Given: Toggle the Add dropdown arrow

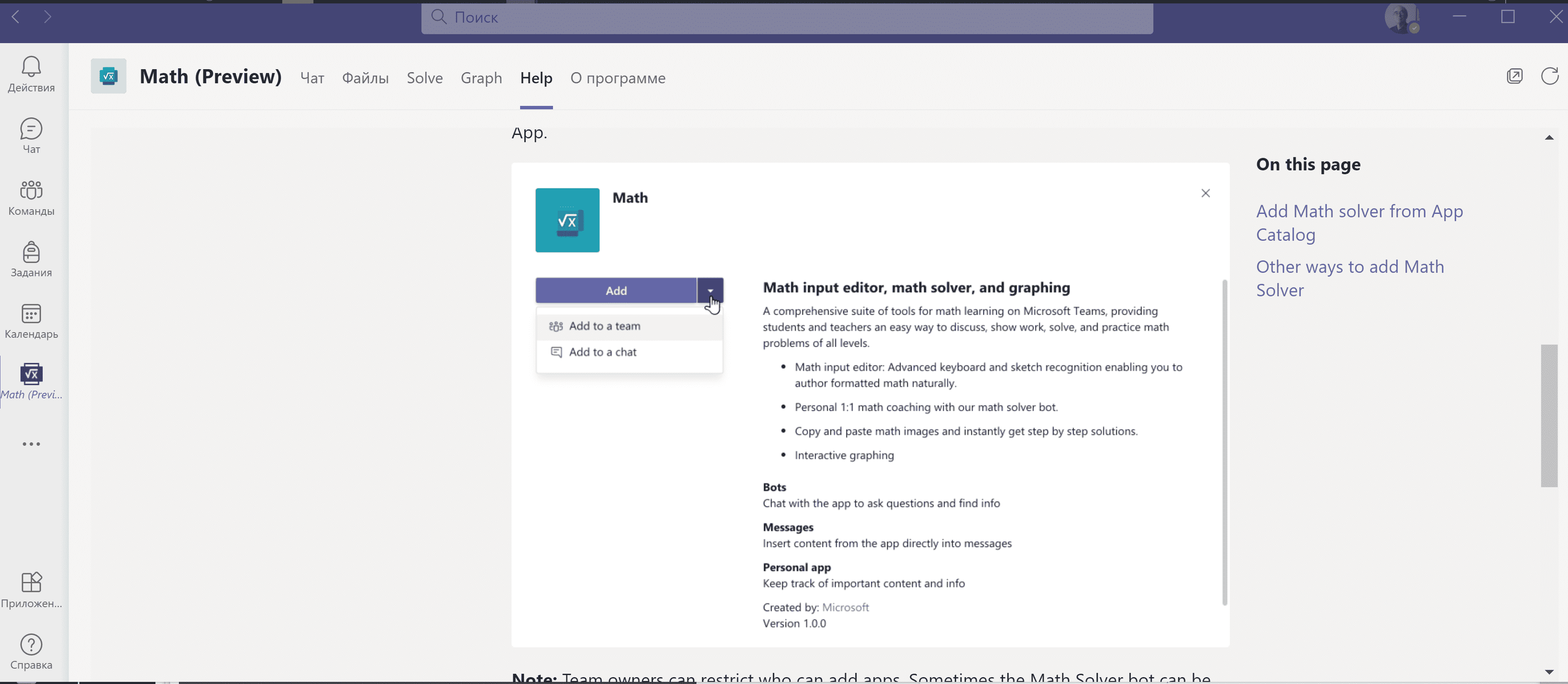Looking at the screenshot, I should tap(711, 291).
